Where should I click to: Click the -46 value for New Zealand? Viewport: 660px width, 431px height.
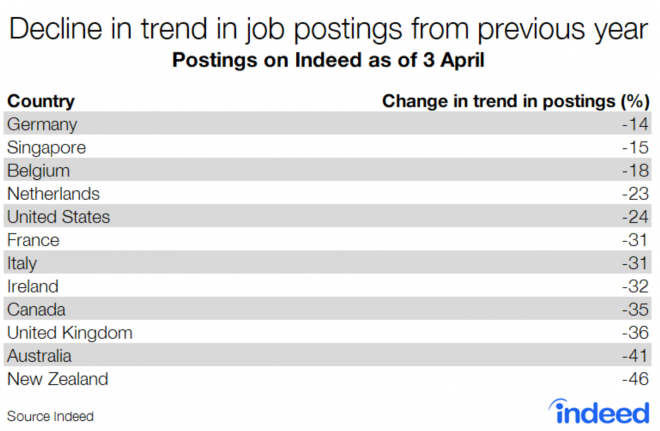[637, 379]
